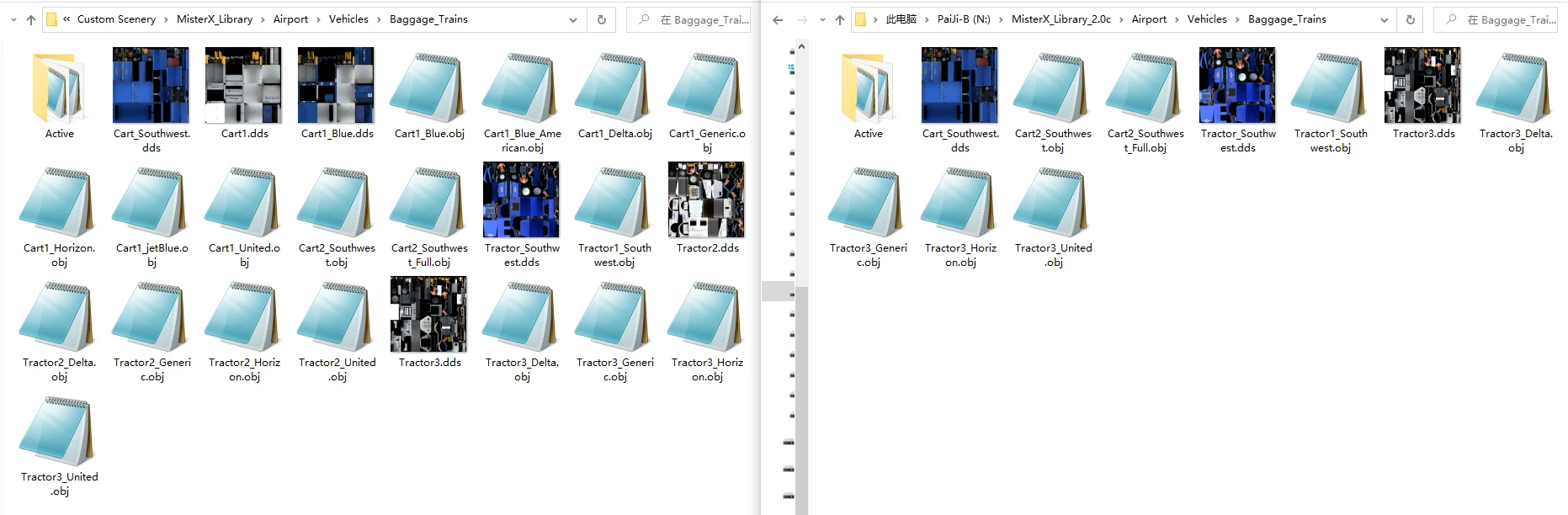Refresh the right Baggage_Trains window
Viewport: 1568px width, 515px height.
pyautogui.click(x=1411, y=19)
